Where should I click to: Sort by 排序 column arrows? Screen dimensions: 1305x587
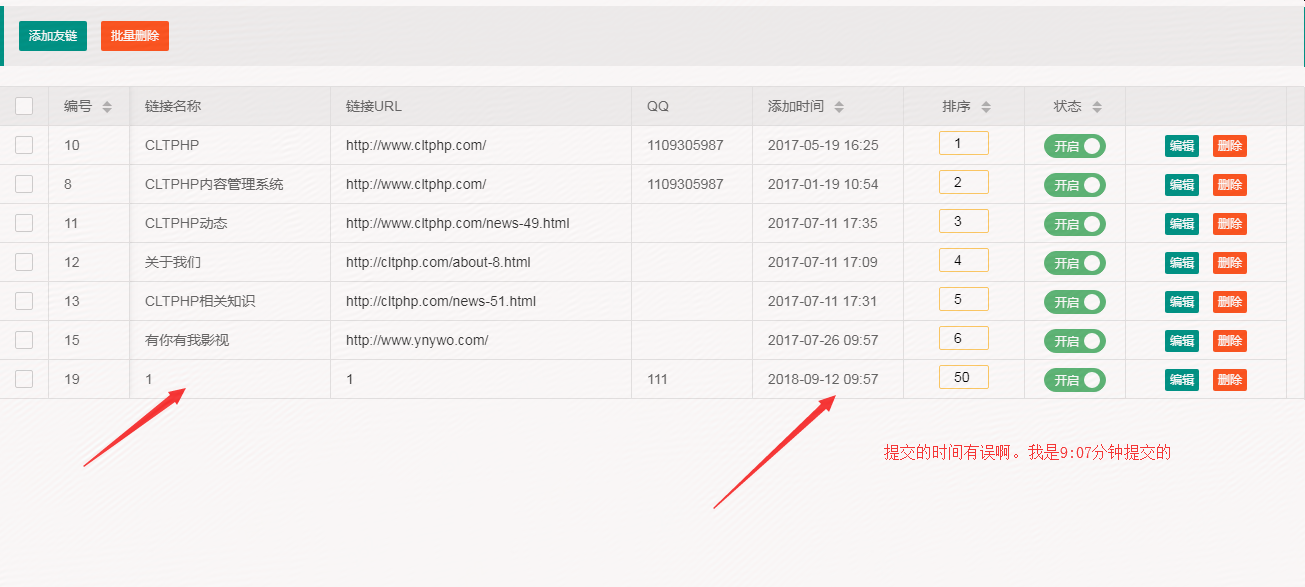tap(986, 106)
